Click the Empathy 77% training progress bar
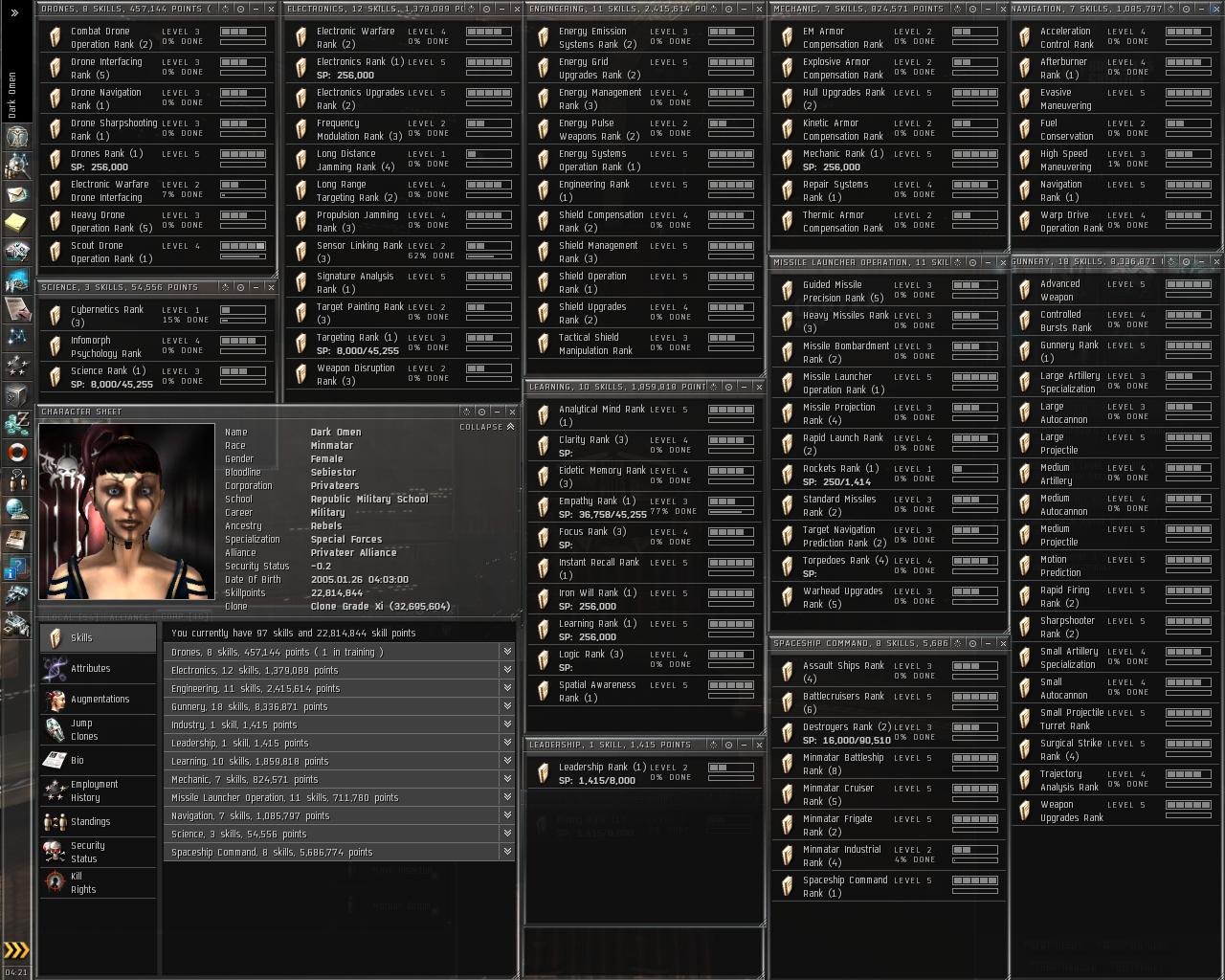This screenshot has width=1225, height=980. (730, 512)
